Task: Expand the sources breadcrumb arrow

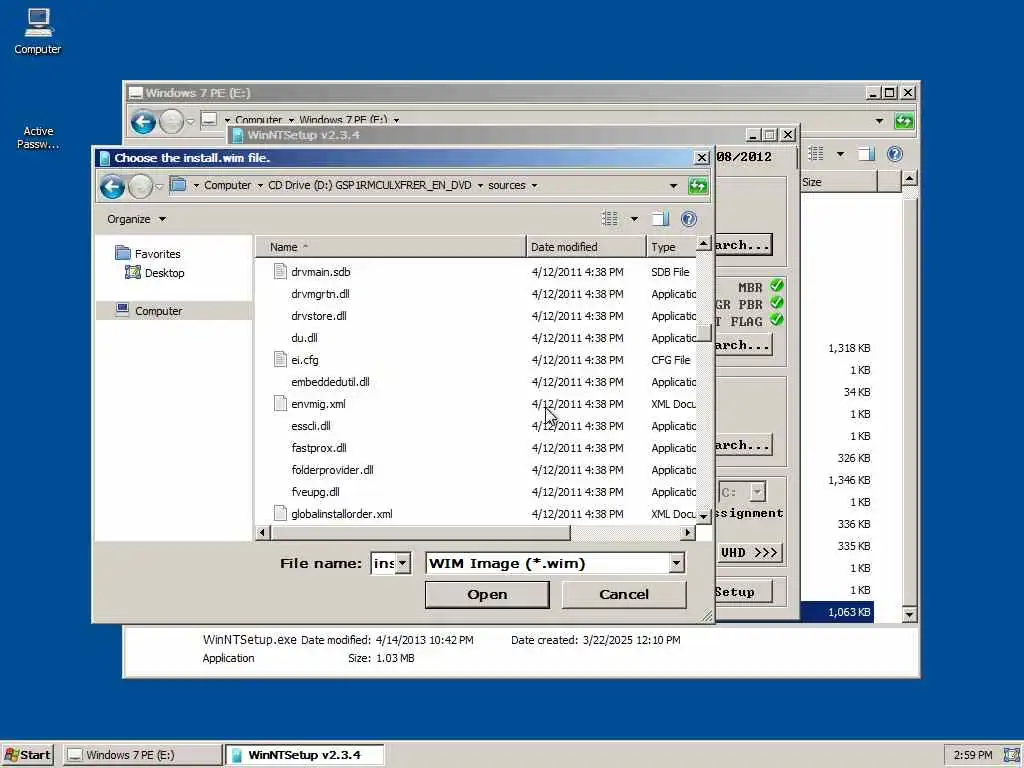Action: click(x=534, y=185)
